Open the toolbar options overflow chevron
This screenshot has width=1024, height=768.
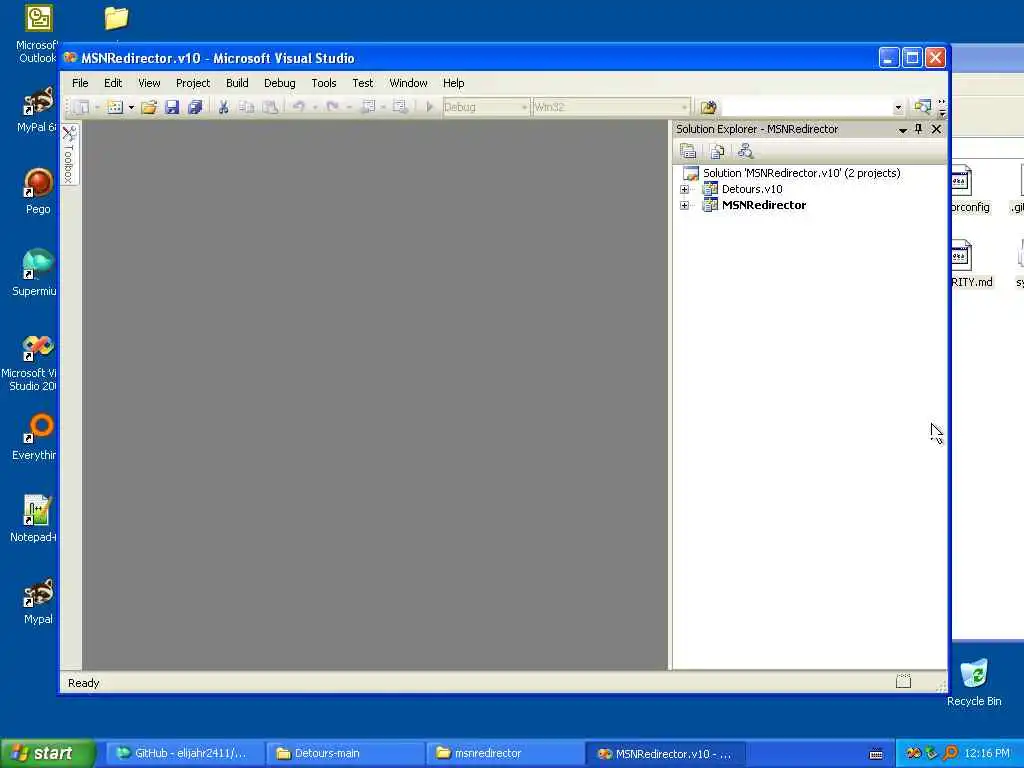tap(942, 108)
